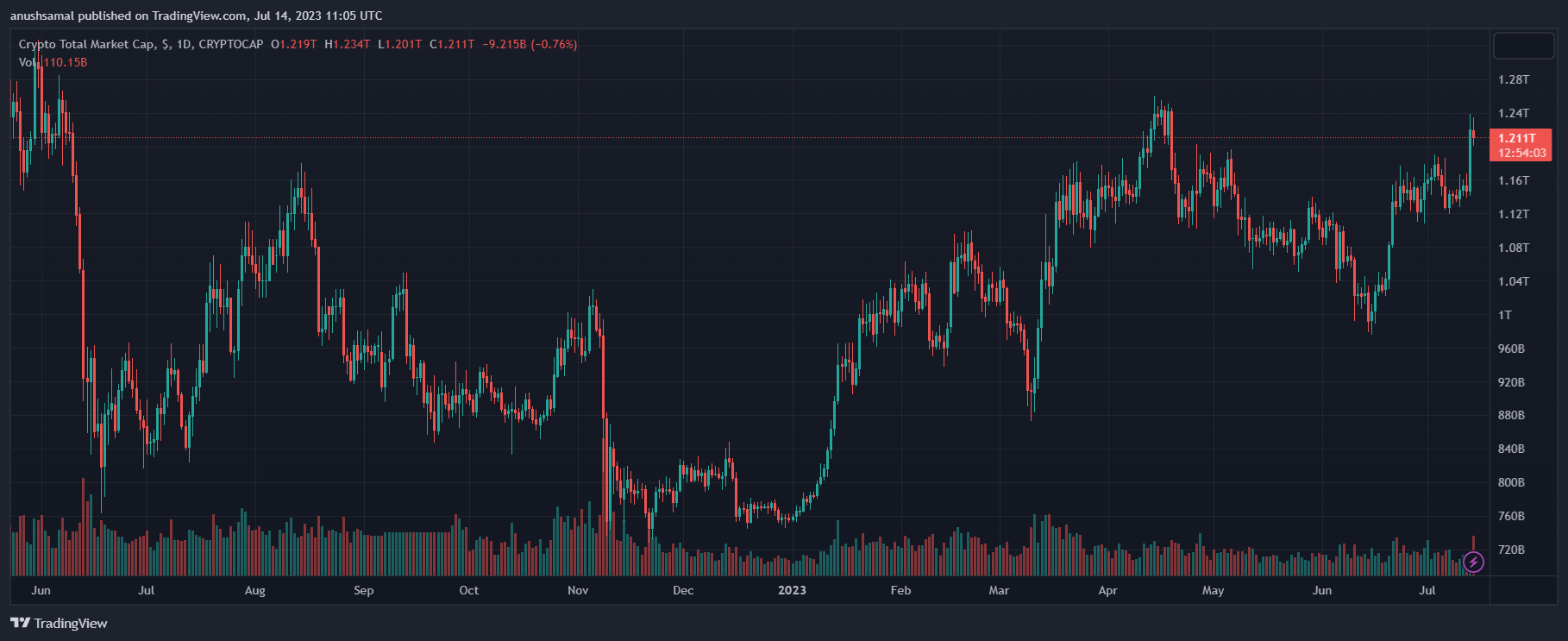Click the O1.219T open value in legend
This screenshot has width=1568, height=641.
tap(293, 44)
